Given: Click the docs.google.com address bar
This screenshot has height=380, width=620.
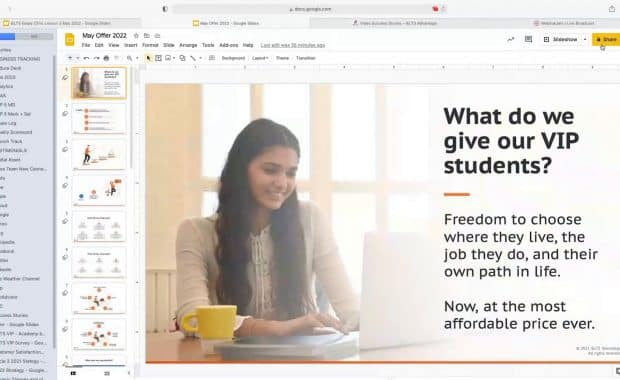Looking at the screenshot, I should (x=310, y=9).
